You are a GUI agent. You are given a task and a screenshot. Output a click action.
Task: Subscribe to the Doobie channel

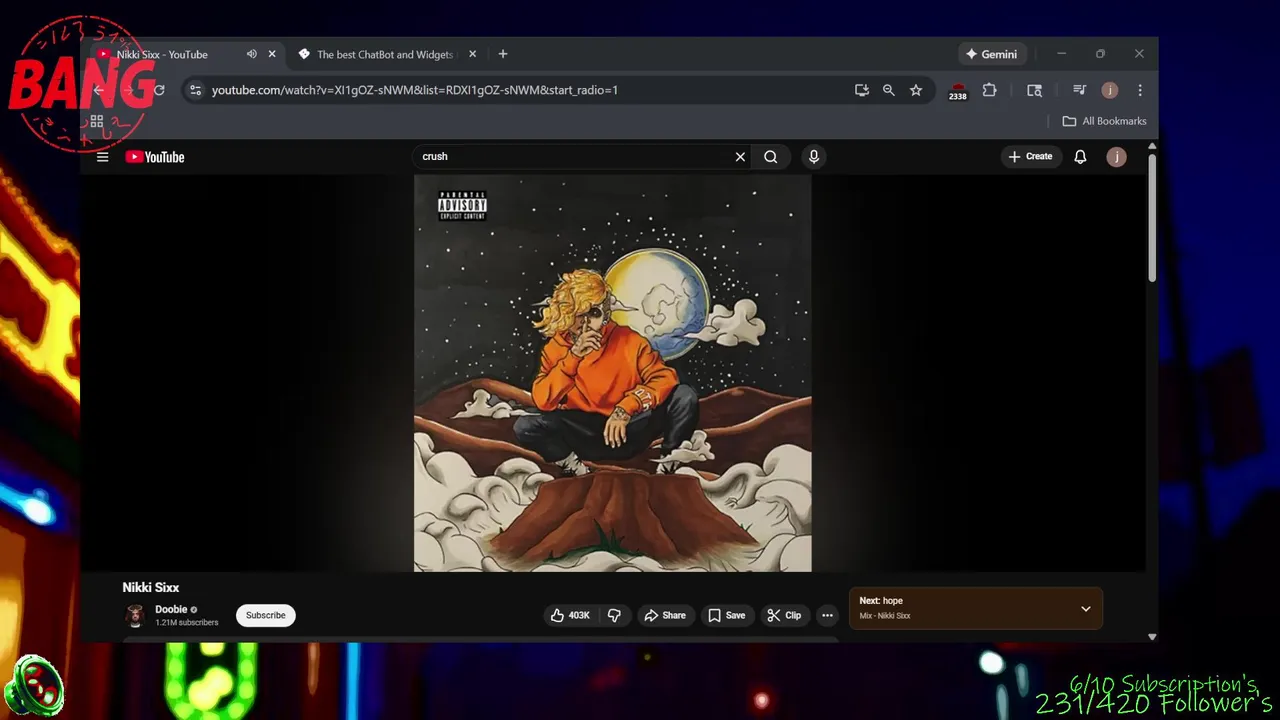coord(266,615)
